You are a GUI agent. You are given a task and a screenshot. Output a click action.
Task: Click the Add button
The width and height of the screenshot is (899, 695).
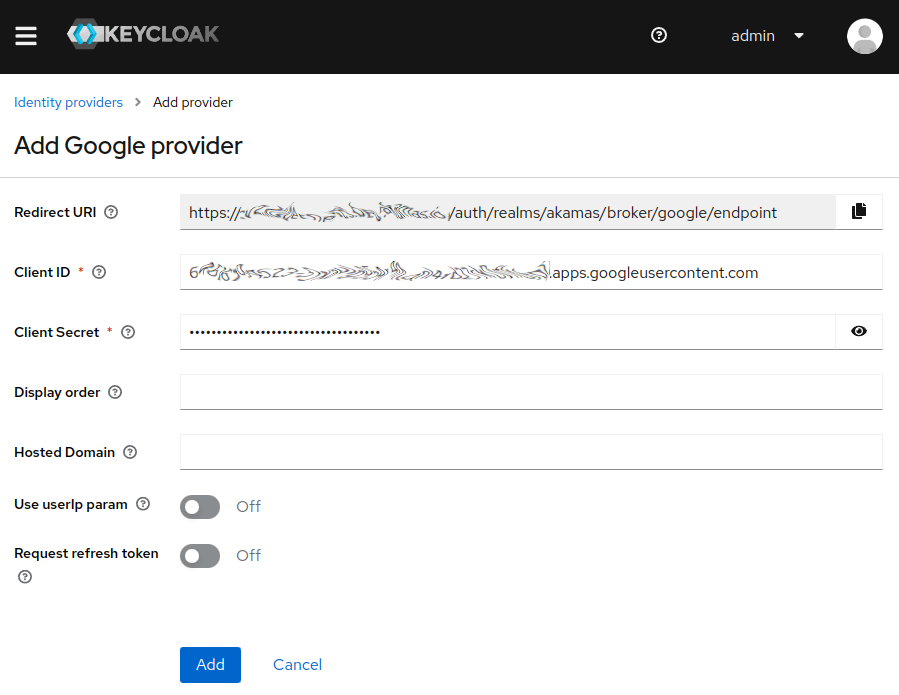click(210, 665)
